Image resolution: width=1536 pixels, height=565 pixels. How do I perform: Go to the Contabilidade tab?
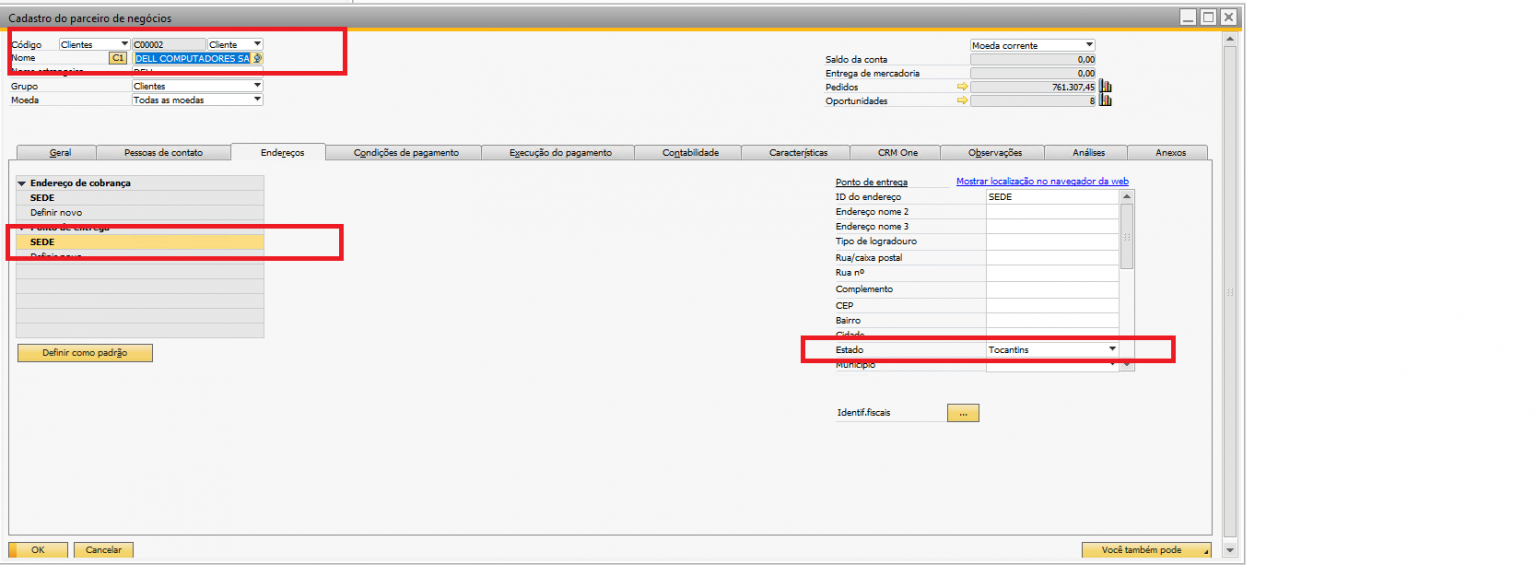[x=690, y=153]
